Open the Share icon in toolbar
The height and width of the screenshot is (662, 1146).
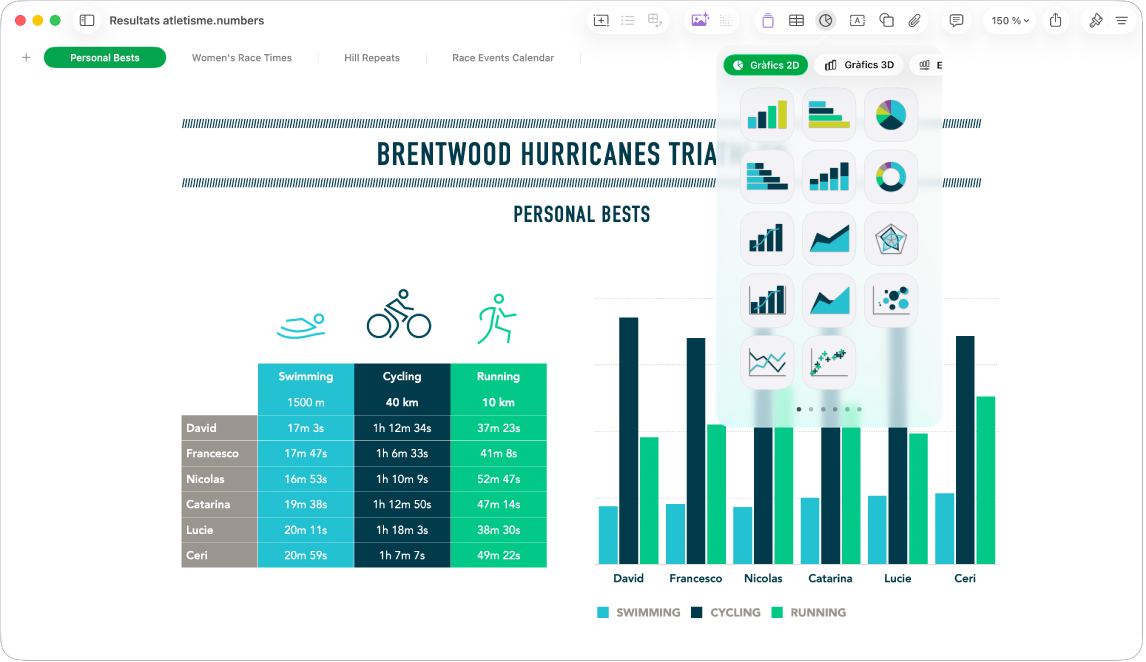1055,20
